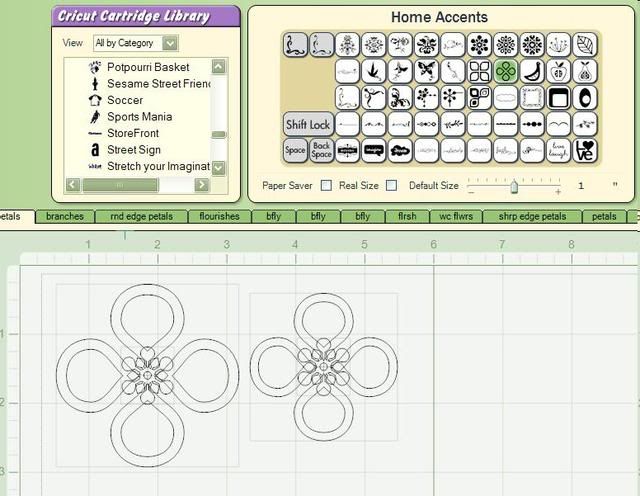Select the swooping bird key
Screen dimensions: 640x496
373,71
